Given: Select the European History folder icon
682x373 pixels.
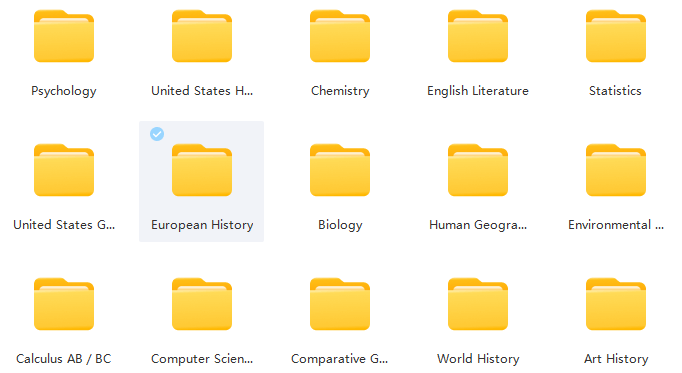Looking at the screenshot, I should pos(202,170).
